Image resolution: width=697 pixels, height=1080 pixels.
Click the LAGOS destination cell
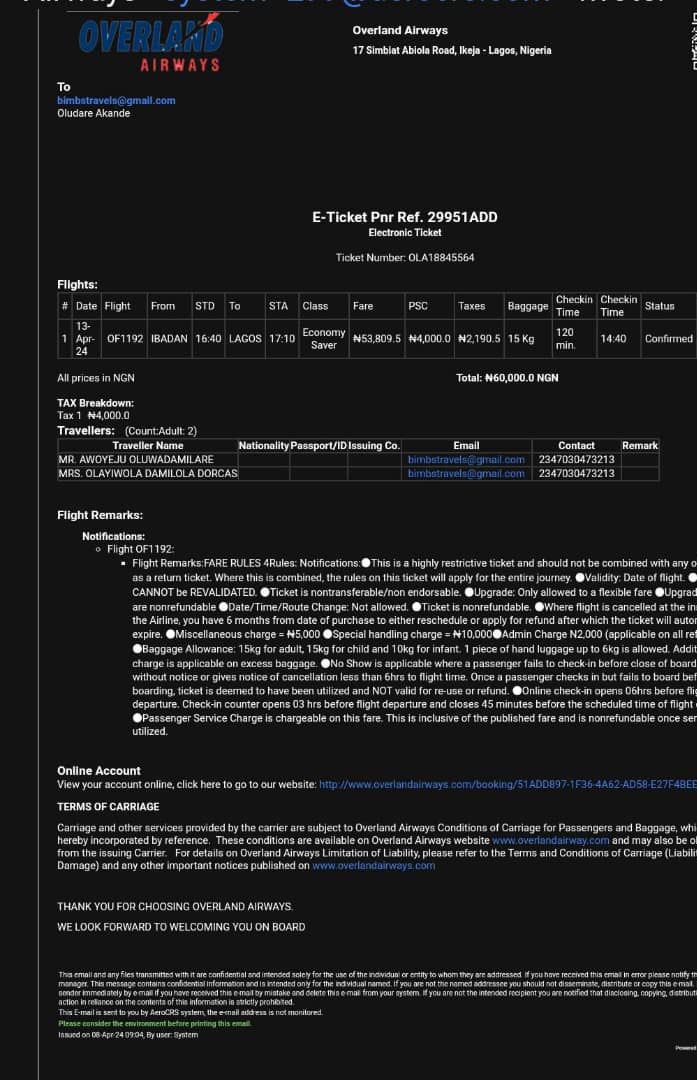(x=245, y=339)
